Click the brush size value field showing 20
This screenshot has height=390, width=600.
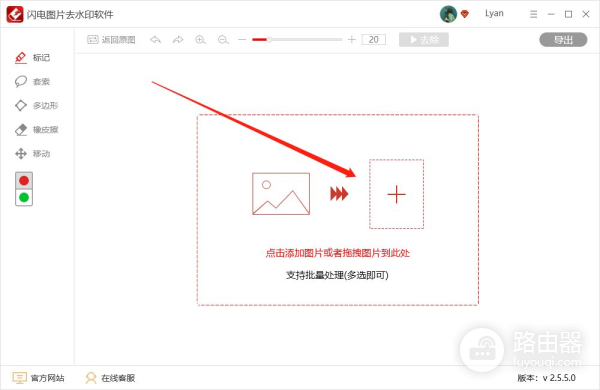click(374, 39)
